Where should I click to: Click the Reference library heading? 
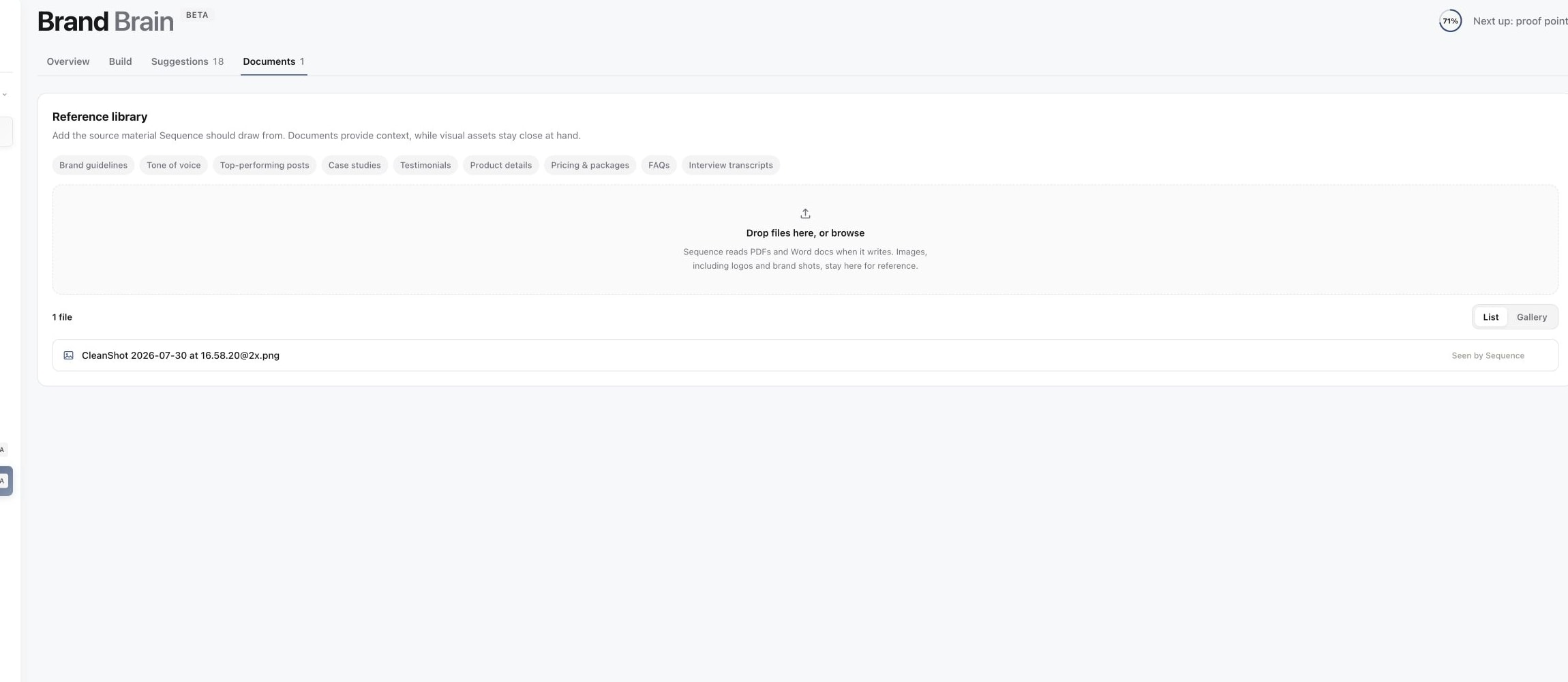click(x=100, y=117)
